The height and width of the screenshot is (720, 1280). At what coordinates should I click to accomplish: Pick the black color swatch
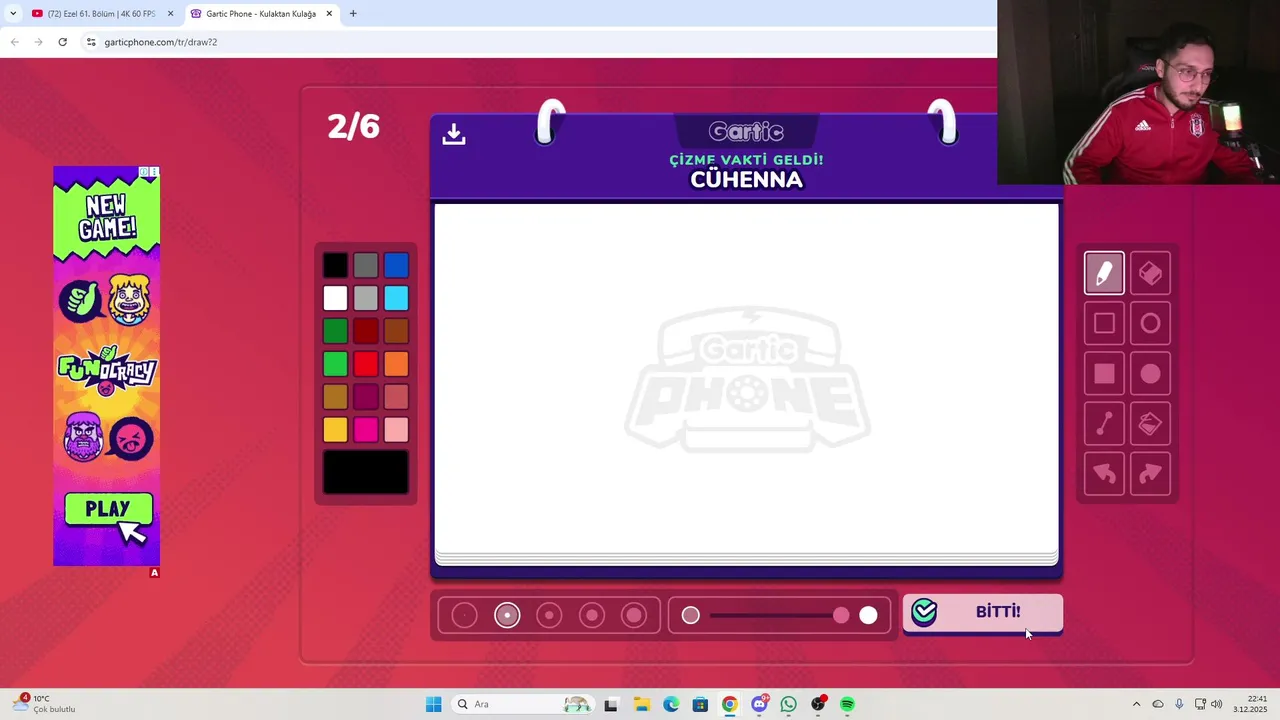tap(335, 265)
